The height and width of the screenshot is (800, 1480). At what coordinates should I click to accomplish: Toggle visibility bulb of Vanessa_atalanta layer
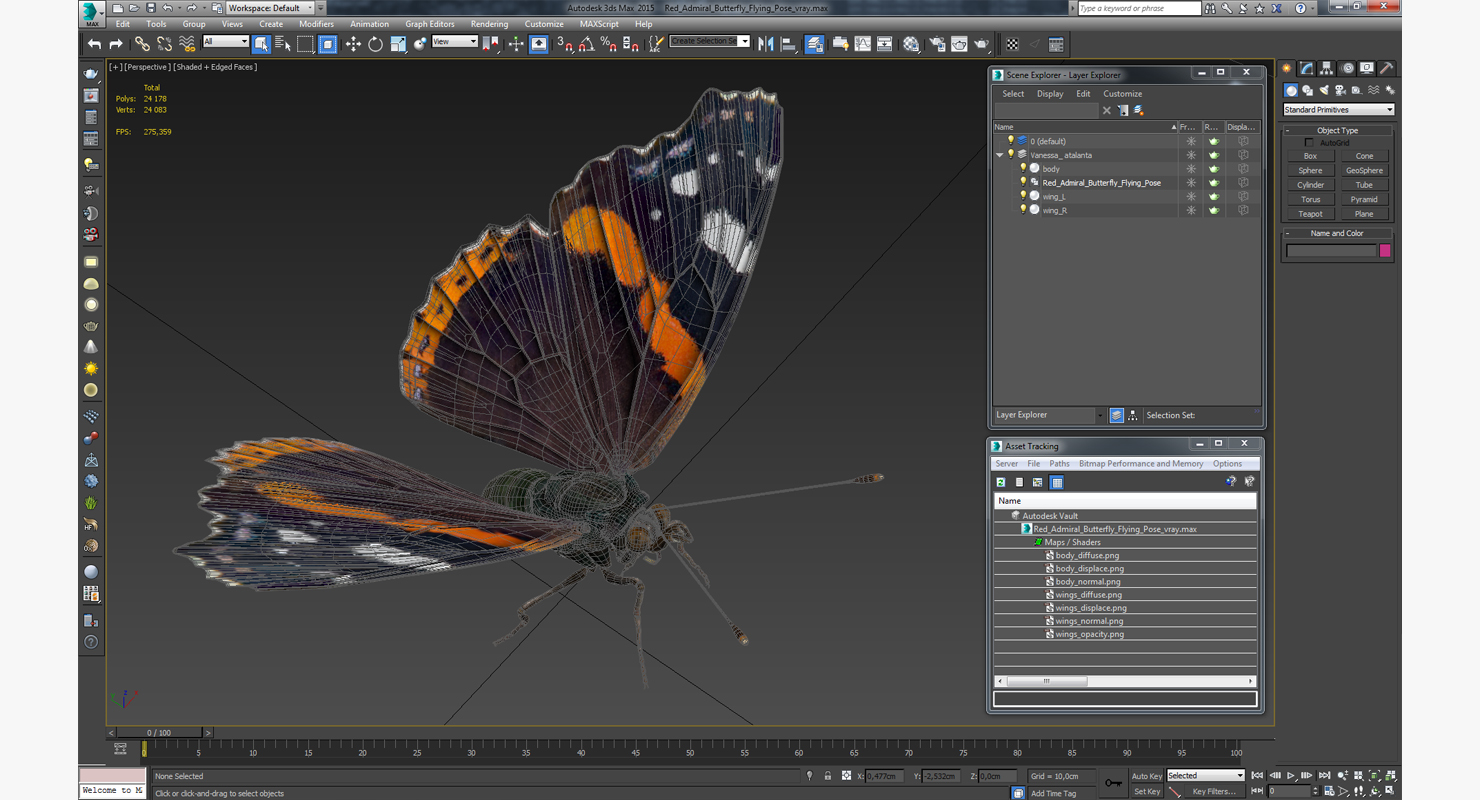[1010, 155]
